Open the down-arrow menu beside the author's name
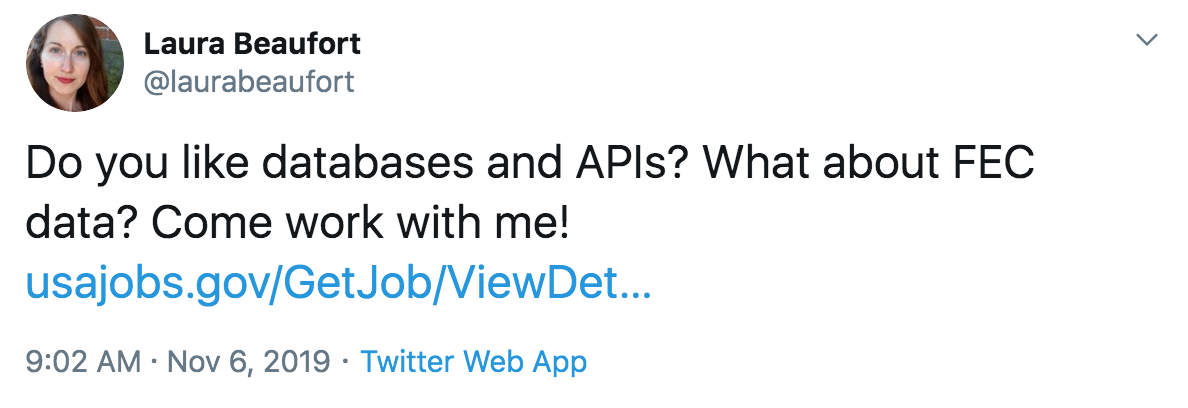The height and width of the screenshot is (408, 1188). click(1148, 39)
